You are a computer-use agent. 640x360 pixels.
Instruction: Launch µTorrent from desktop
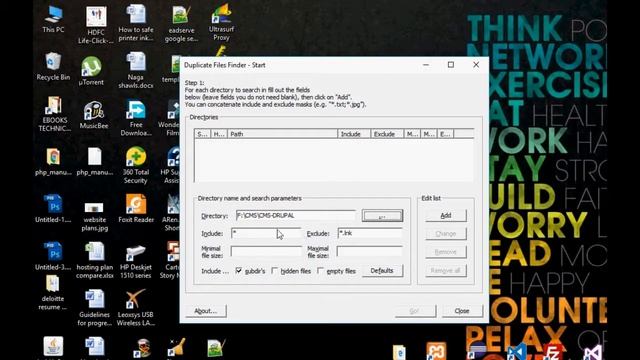pyautogui.click(x=91, y=70)
